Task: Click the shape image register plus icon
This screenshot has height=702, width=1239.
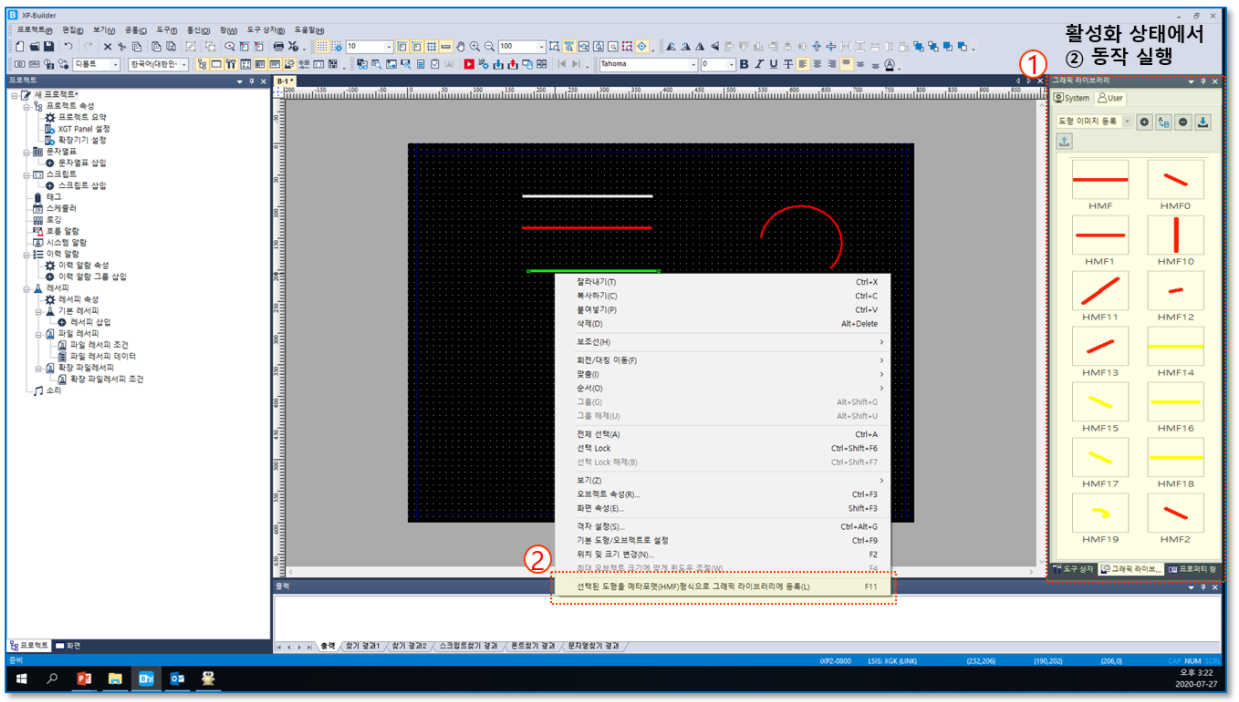Action: pyautogui.click(x=1144, y=123)
